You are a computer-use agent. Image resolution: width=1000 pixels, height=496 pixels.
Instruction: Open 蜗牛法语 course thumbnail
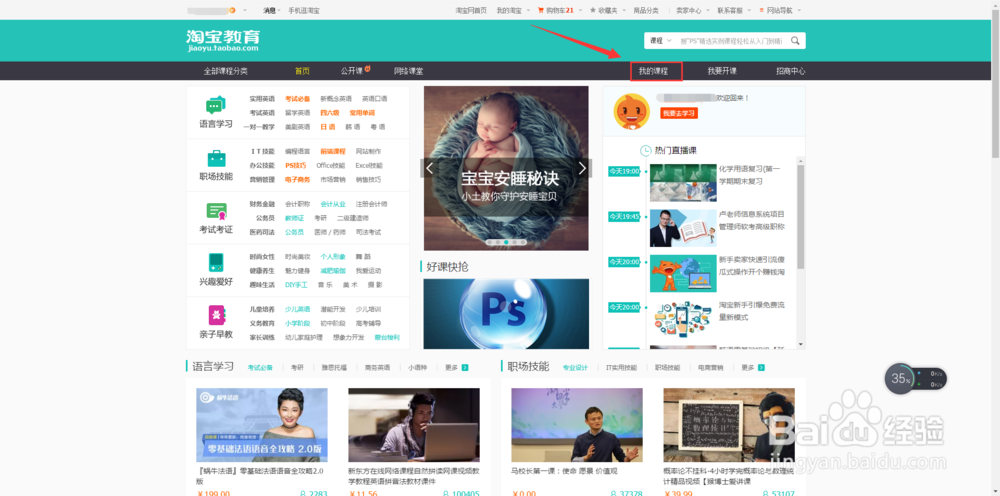click(261, 425)
